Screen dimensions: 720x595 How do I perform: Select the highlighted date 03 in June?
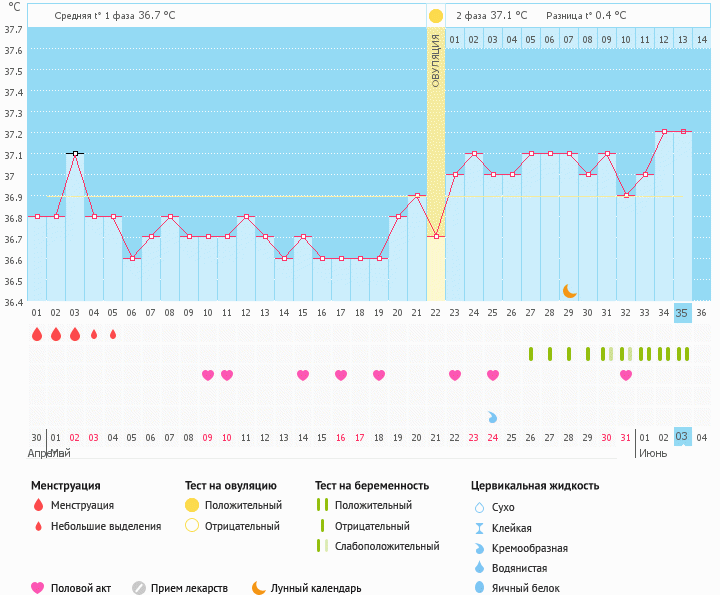pyautogui.click(x=682, y=437)
